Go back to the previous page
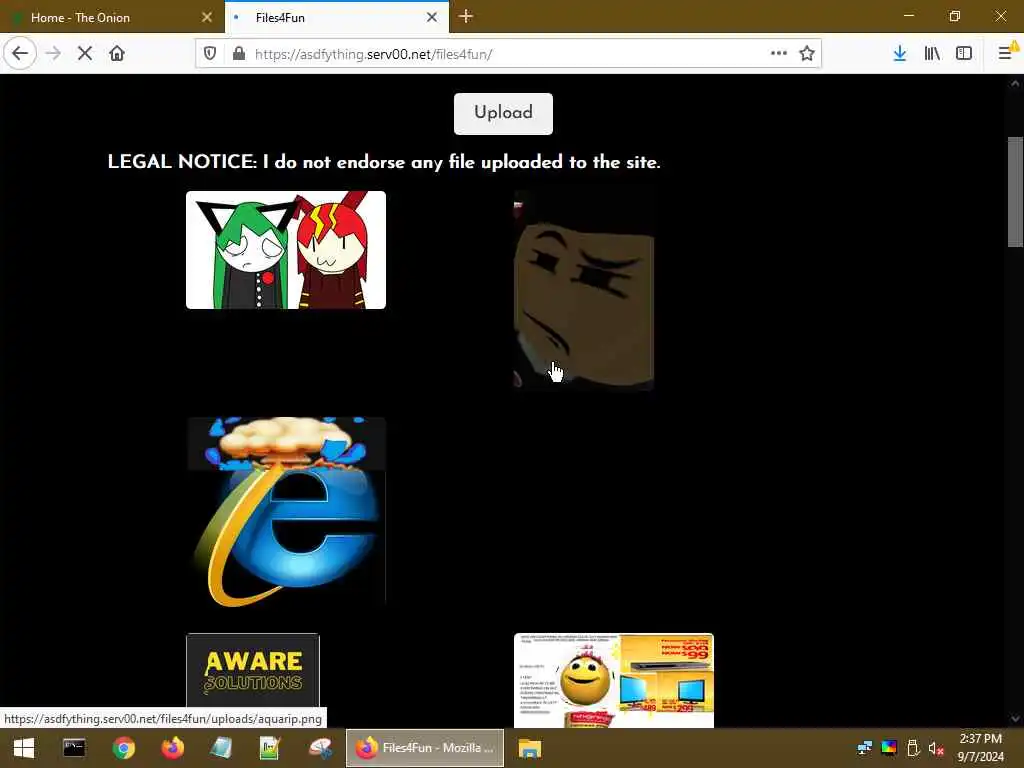This screenshot has height=768, width=1024. pos(20,54)
